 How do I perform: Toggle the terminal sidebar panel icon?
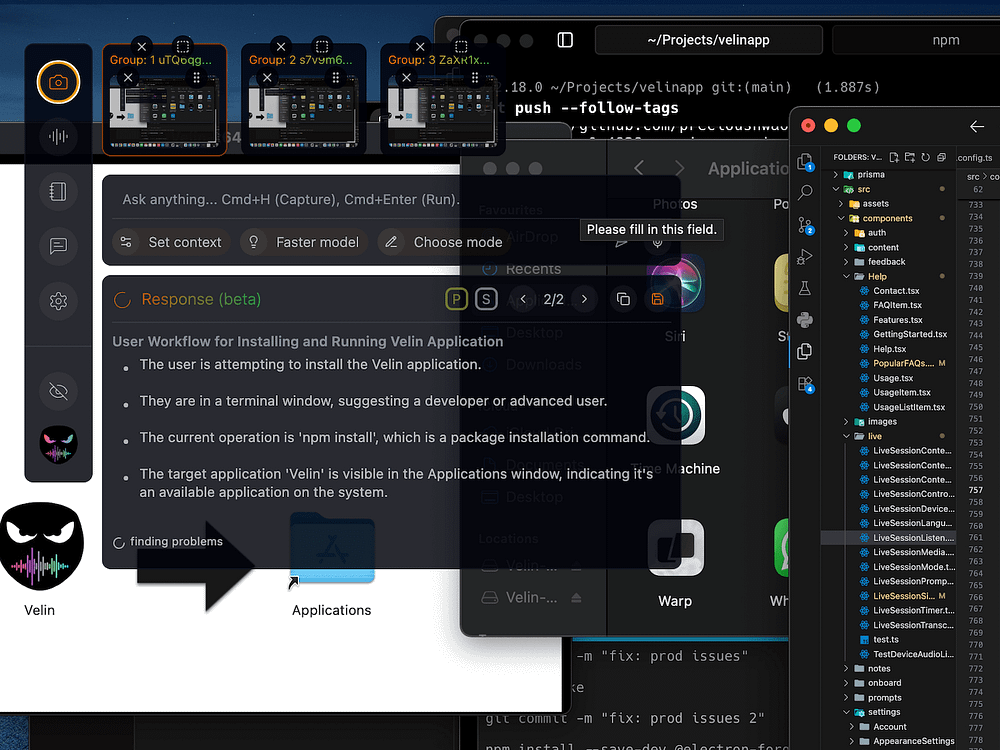(x=565, y=40)
